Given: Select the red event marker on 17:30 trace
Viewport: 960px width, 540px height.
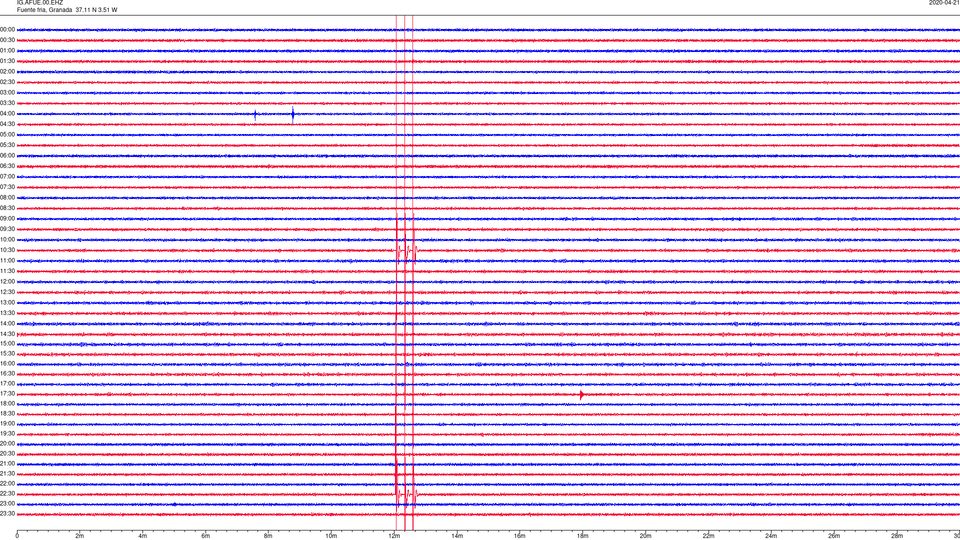Looking at the screenshot, I should coord(581,395).
